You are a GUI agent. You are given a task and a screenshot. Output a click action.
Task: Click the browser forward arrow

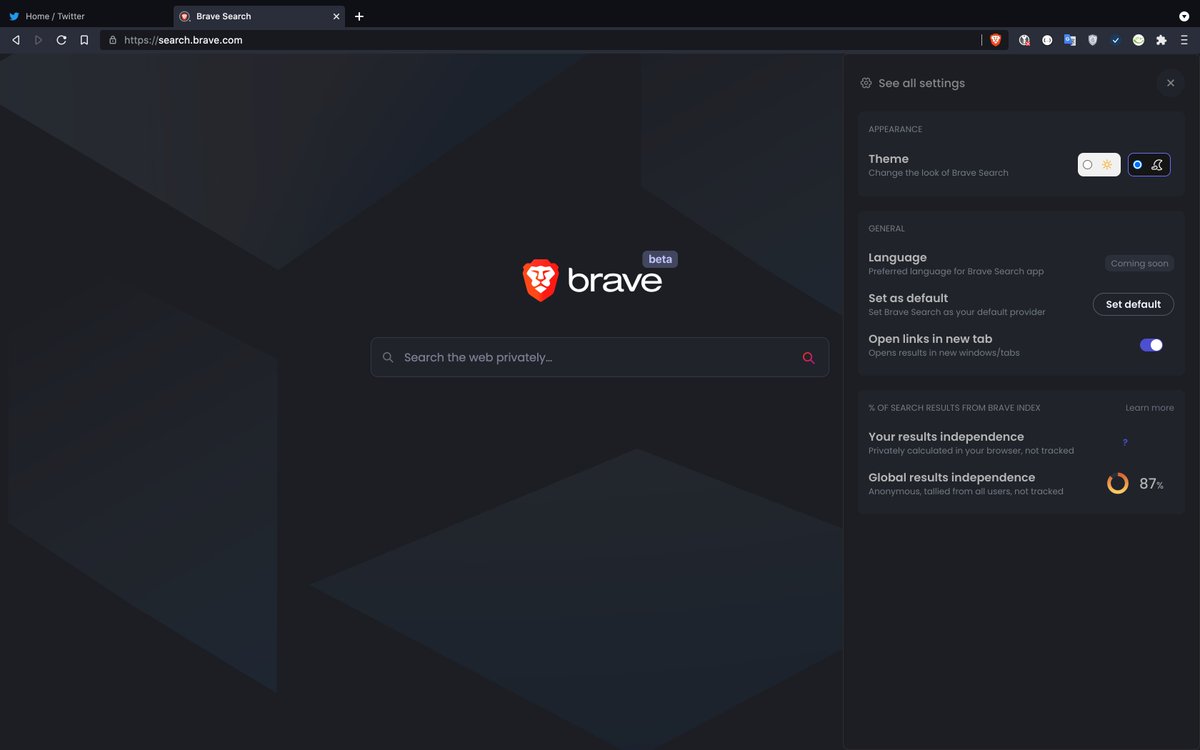tap(39, 40)
